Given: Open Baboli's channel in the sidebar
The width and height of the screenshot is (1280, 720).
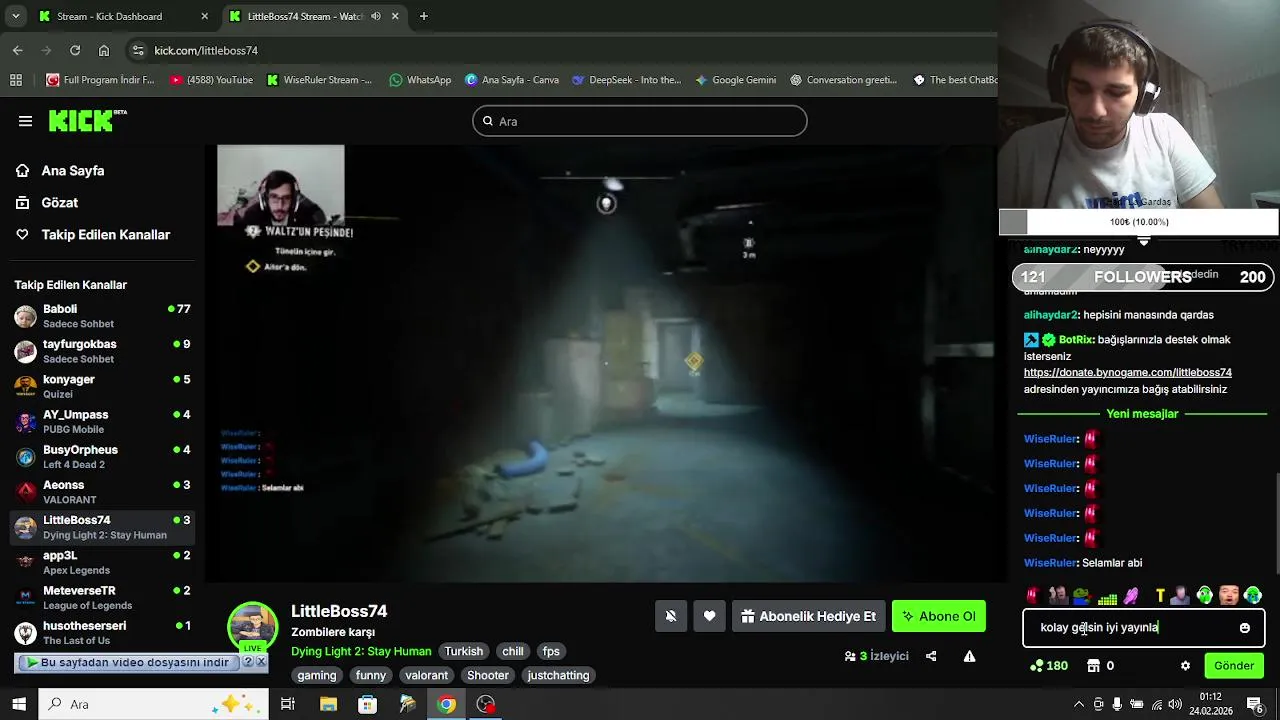Looking at the screenshot, I should pos(102,316).
